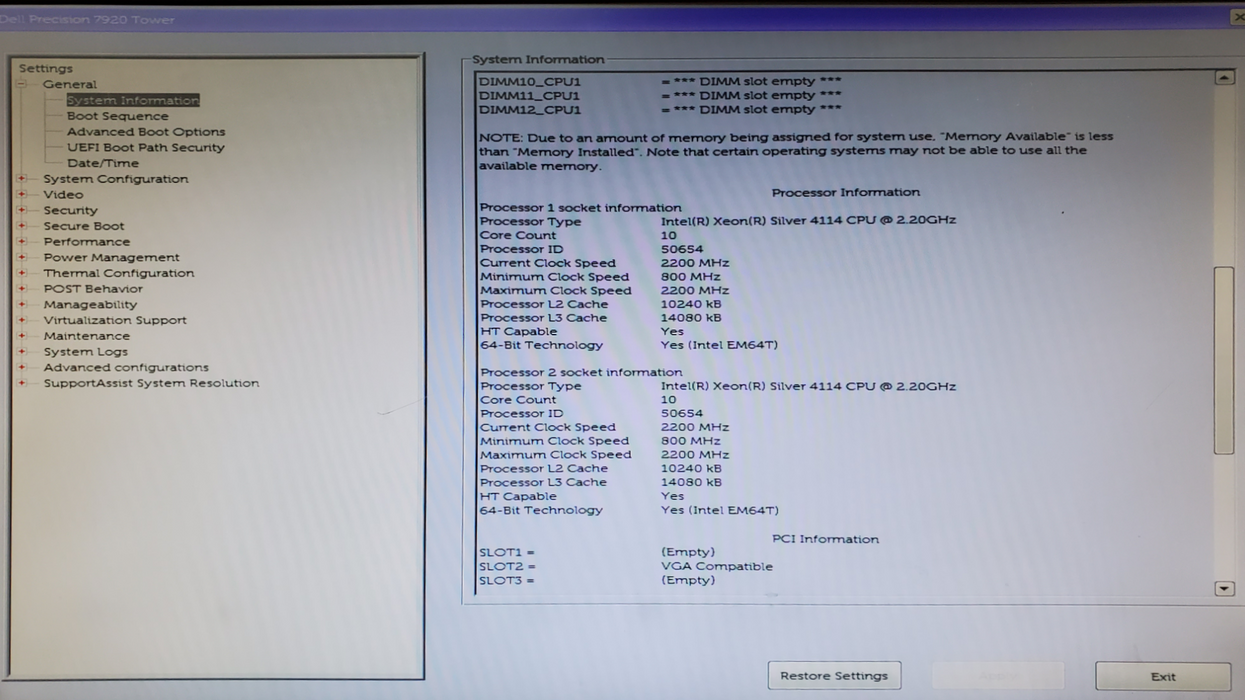Click the scroll up arrow
The height and width of the screenshot is (700, 1245).
pyautogui.click(x=1224, y=77)
